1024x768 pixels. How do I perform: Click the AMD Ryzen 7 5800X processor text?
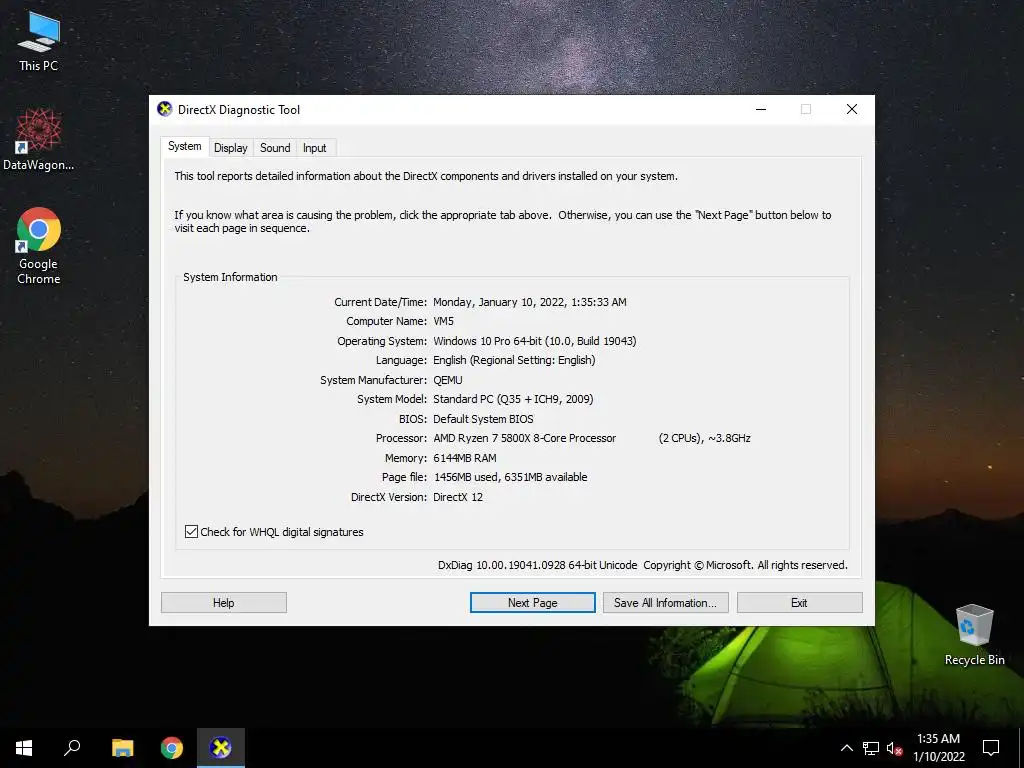click(x=524, y=438)
